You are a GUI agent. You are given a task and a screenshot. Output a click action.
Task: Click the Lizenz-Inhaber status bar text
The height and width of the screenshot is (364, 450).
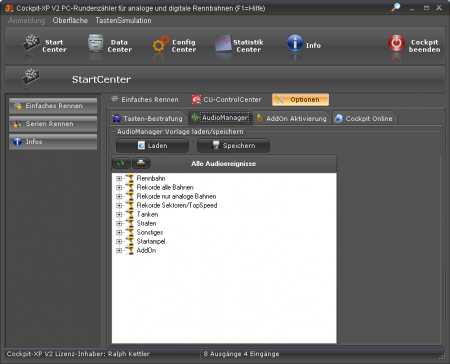[78, 354]
